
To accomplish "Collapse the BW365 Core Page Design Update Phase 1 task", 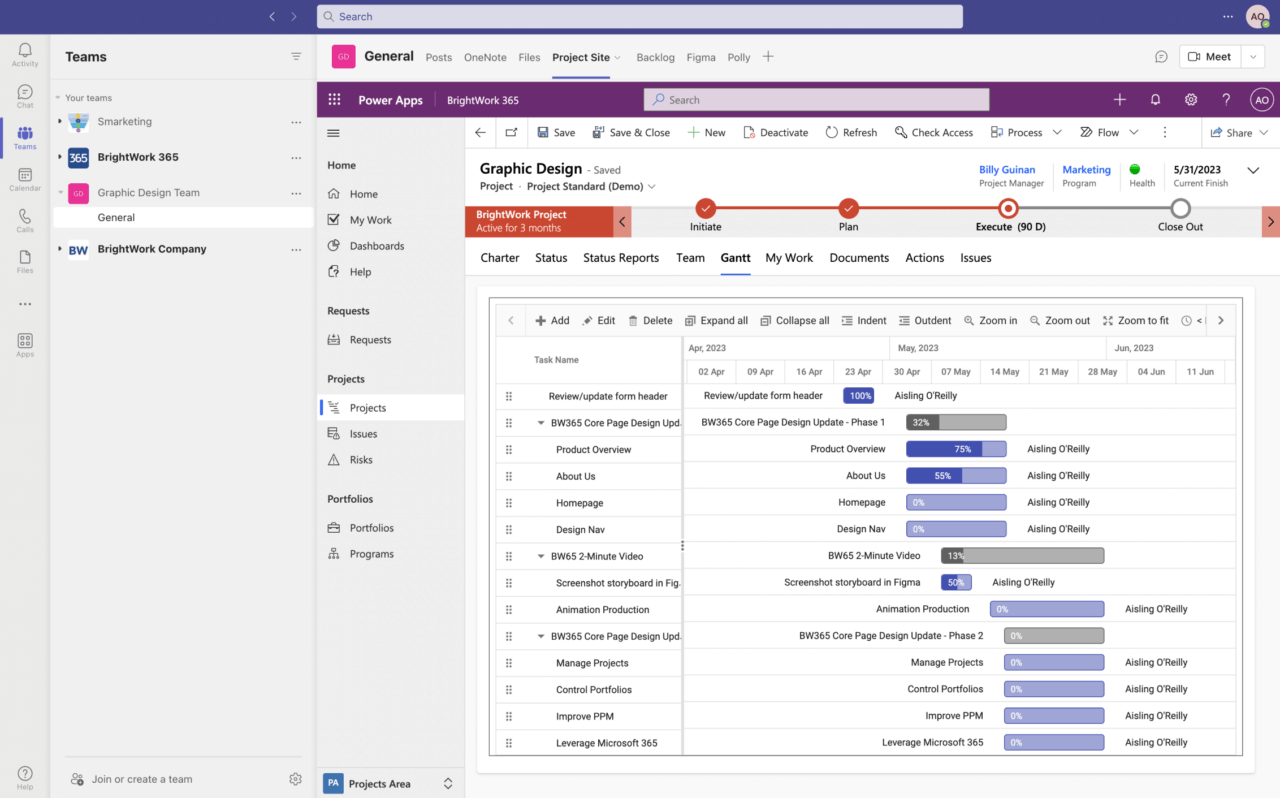I will pos(541,422).
